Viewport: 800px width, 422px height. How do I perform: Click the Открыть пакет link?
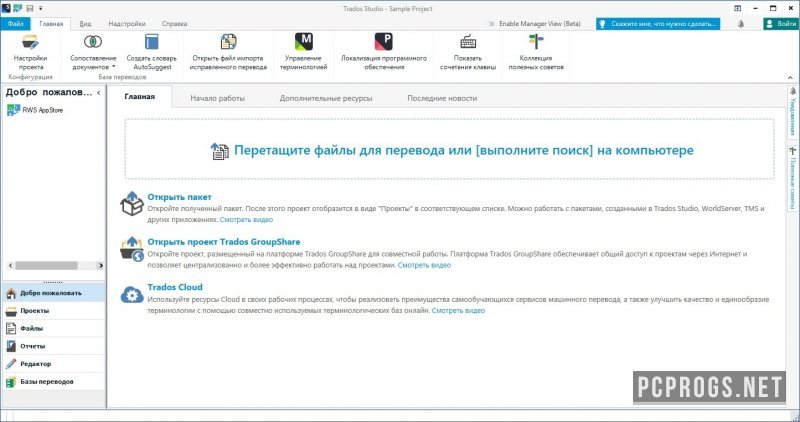point(179,197)
